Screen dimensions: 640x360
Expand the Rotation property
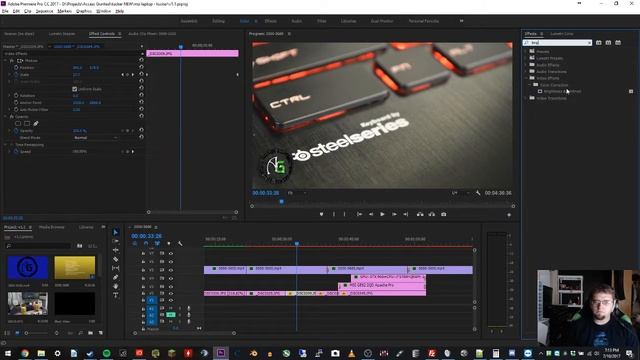9,96
